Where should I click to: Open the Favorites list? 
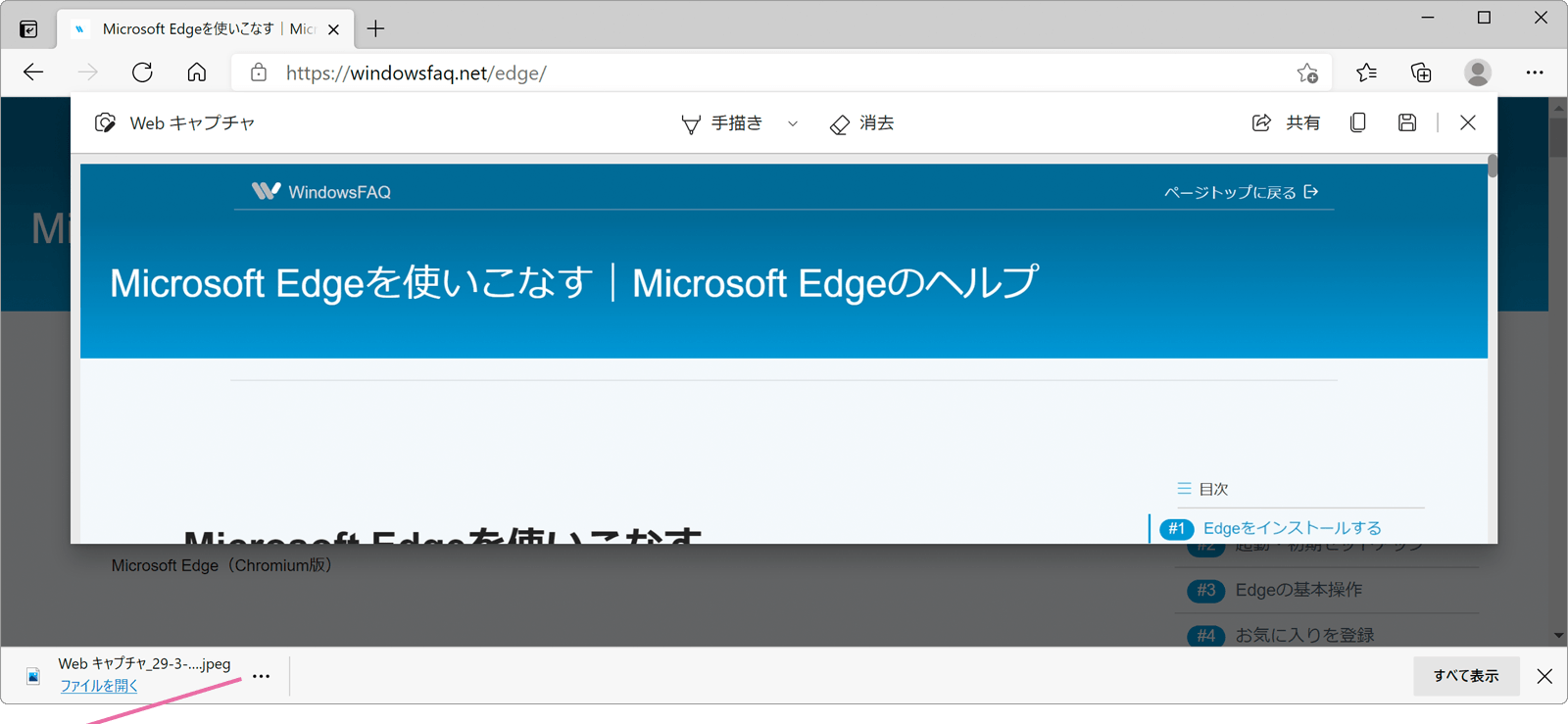pos(1366,72)
